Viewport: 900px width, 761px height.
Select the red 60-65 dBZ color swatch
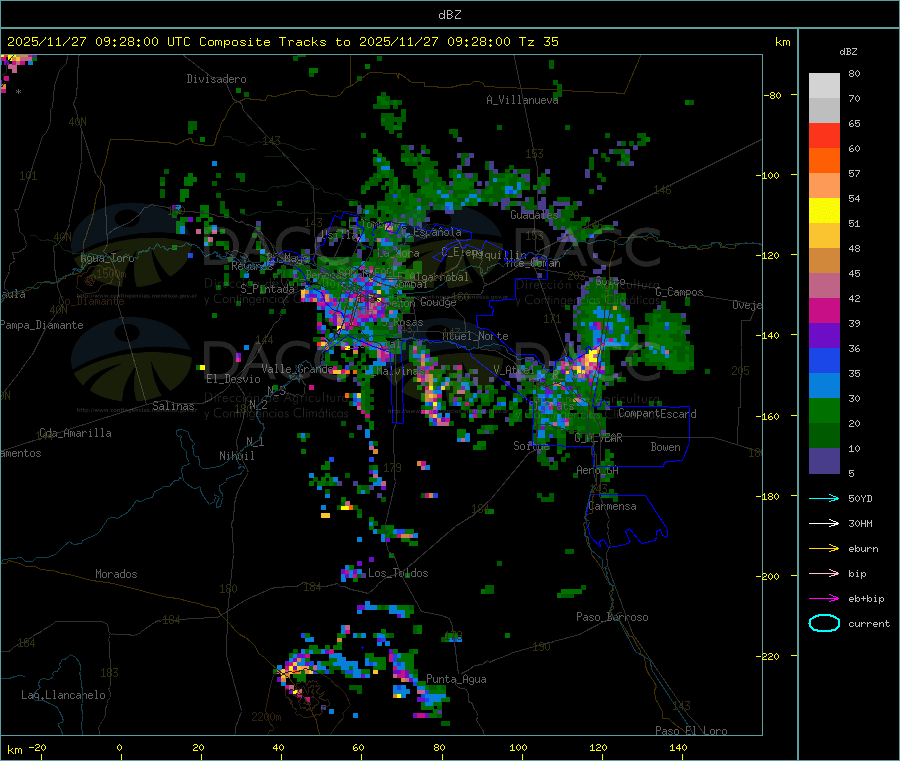click(x=824, y=135)
